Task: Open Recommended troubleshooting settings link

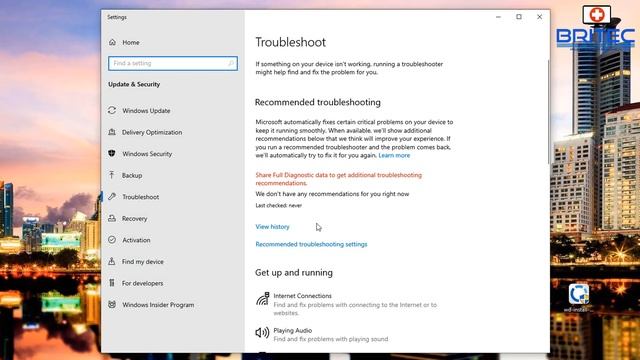Action: [311, 244]
